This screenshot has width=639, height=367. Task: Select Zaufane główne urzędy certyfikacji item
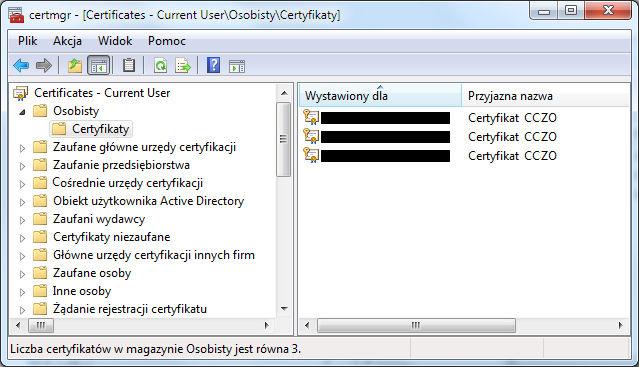click(x=144, y=147)
